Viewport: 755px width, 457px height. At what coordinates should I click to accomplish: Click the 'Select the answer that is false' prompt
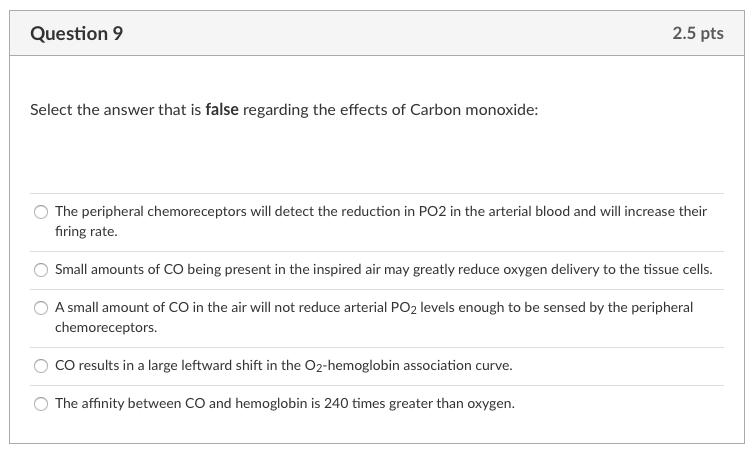coord(284,110)
